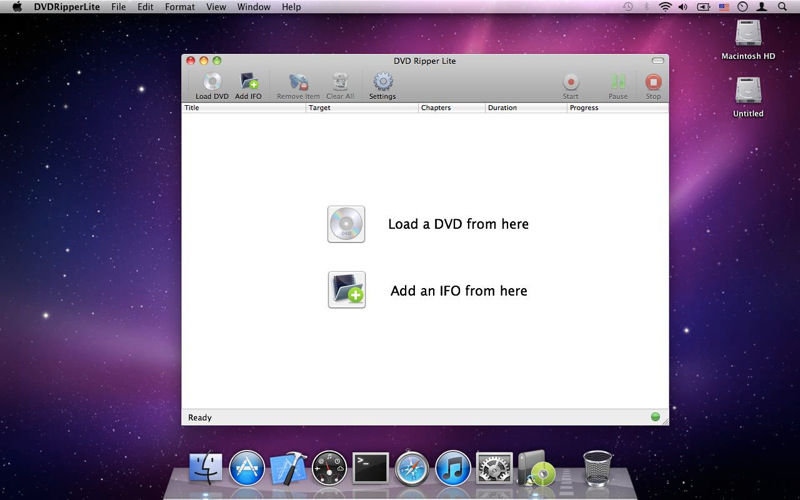Click the Duration column header
Screen dimensions: 800x500
click(x=526, y=108)
